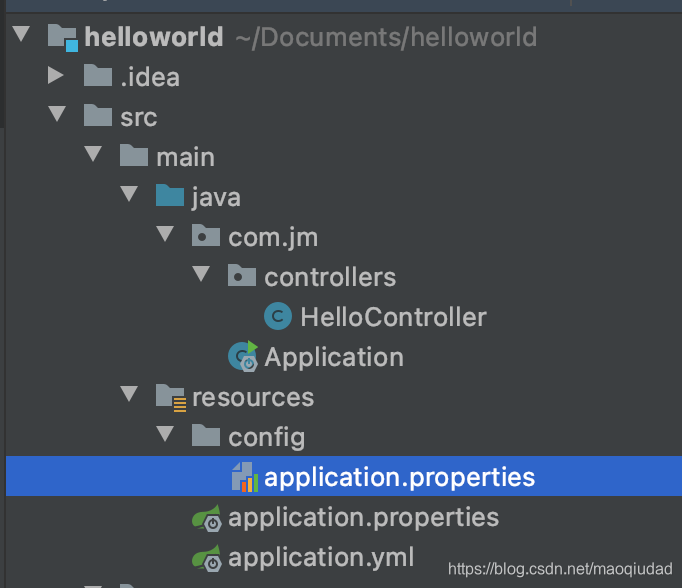
Task: Click Spring leaf icon of application.properties under resources
Action: [207, 518]
